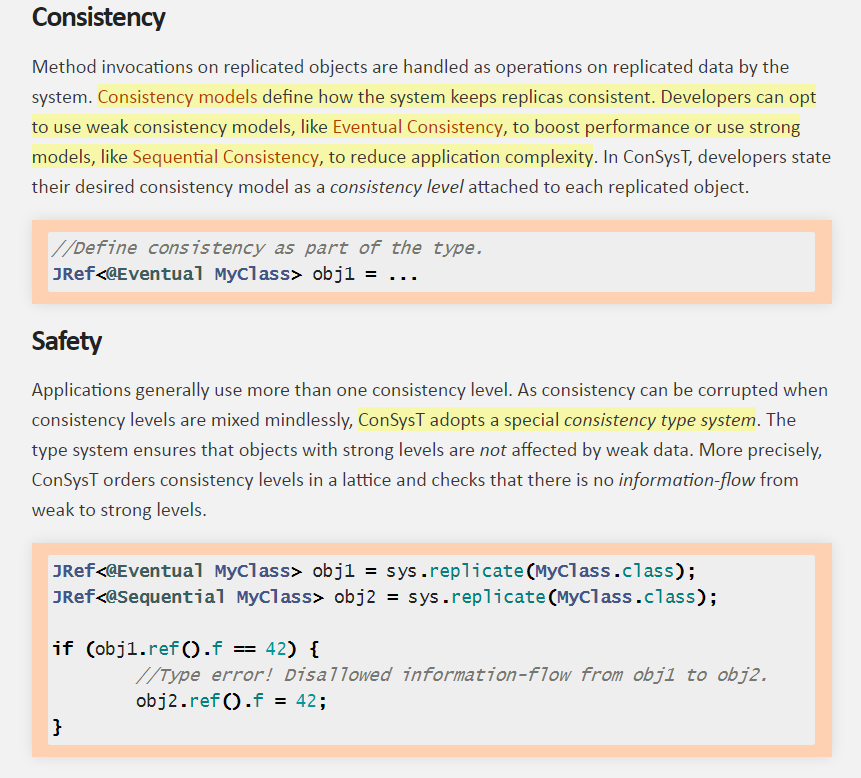Image resolution: width=861 pixels, height=778 pixels.
Task: Click the italic phrase 'consistency level'
Action: coord(396,187)
